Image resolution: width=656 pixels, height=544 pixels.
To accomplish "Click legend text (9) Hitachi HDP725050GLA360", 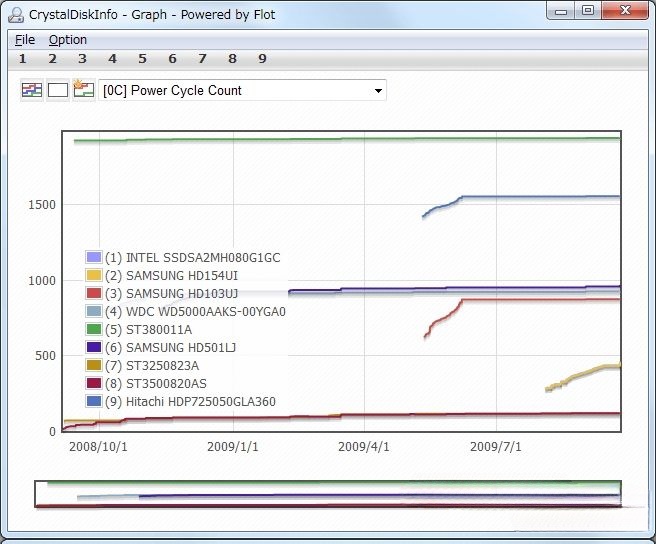I will tap(190, 402).
